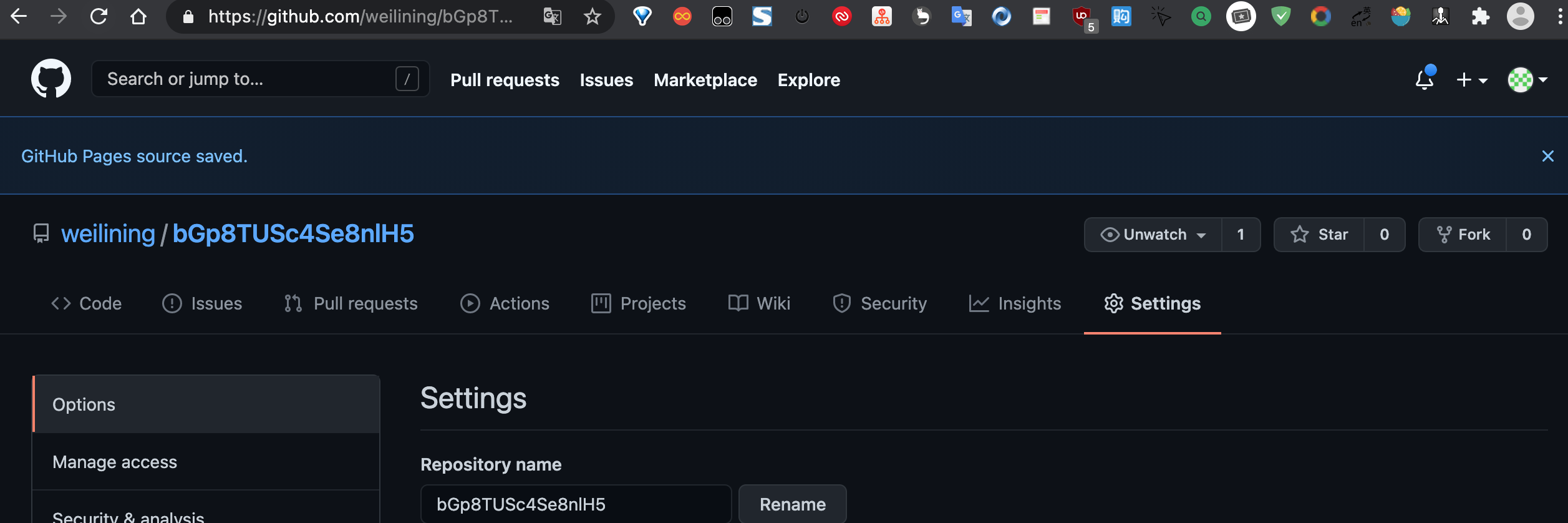Click the browser address bar URL

coord(360,16)
